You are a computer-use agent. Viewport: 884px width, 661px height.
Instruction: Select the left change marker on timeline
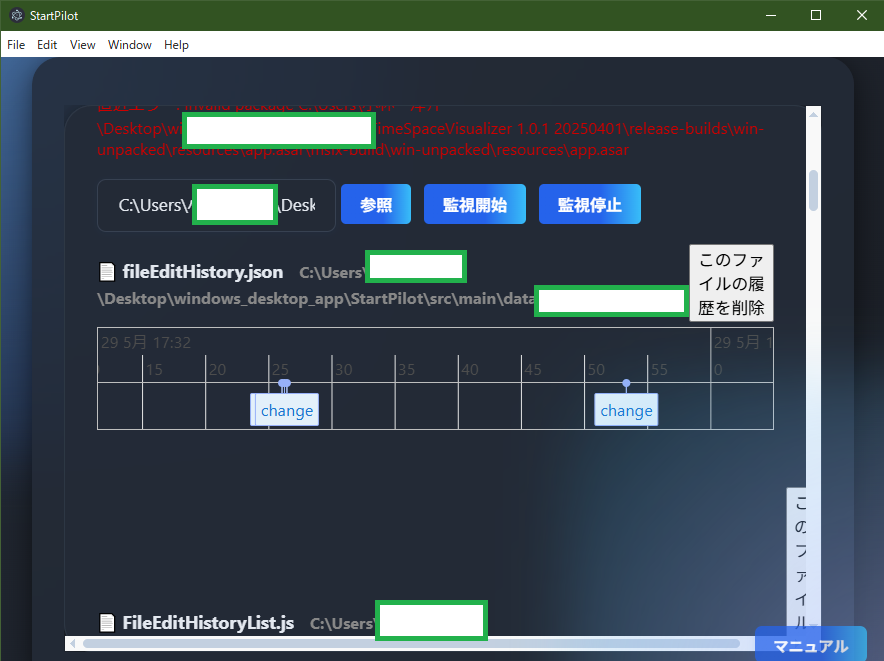(286, 410)
